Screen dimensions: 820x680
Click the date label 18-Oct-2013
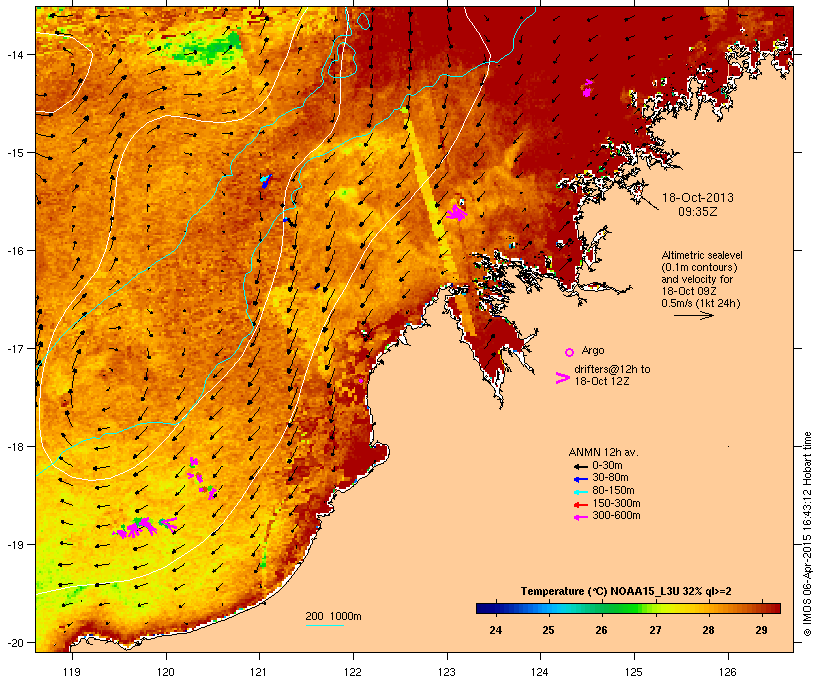(698, 198)
